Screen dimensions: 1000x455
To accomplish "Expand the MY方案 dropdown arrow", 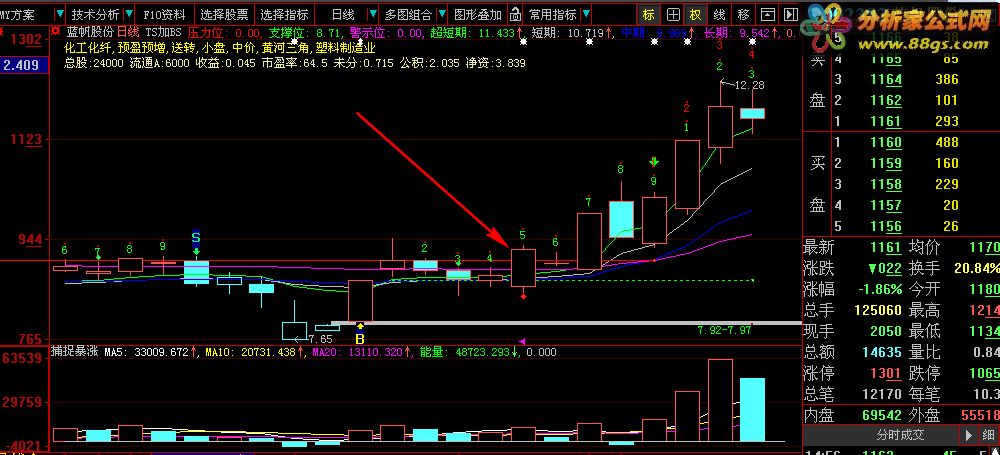I will point(59,14).
